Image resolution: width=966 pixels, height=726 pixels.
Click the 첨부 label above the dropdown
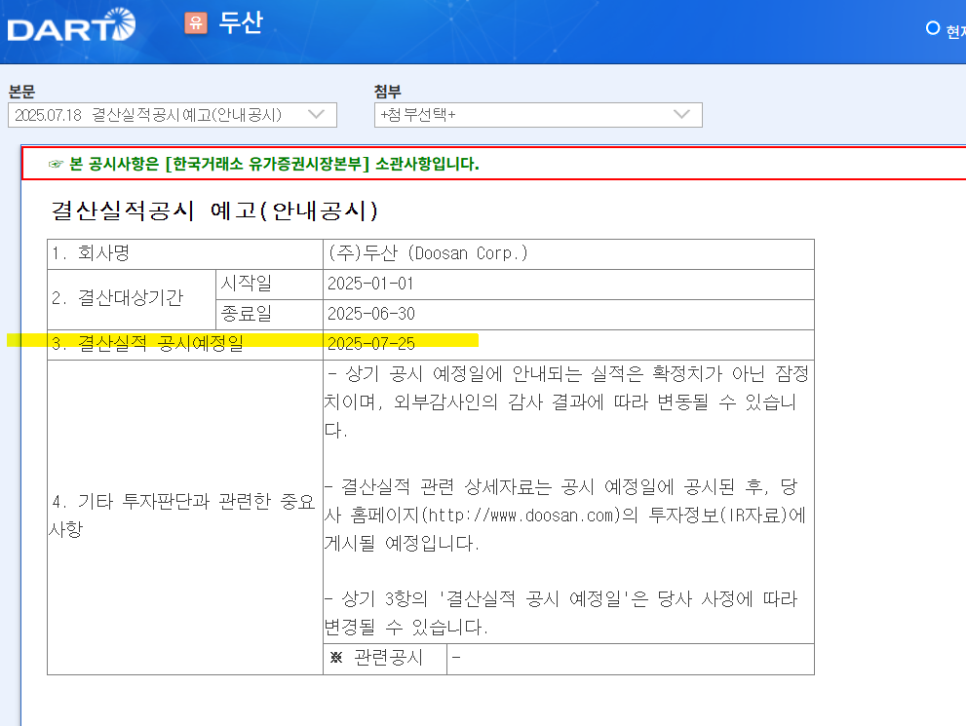[388, 92]
